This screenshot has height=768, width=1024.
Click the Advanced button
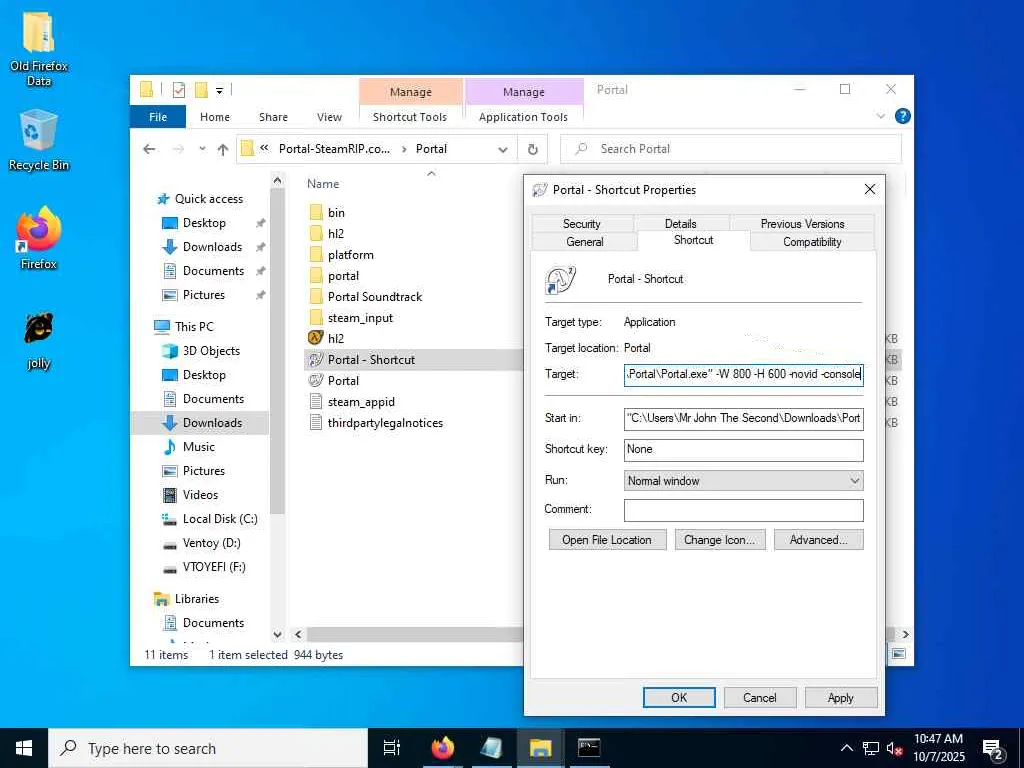click(818, 540)
